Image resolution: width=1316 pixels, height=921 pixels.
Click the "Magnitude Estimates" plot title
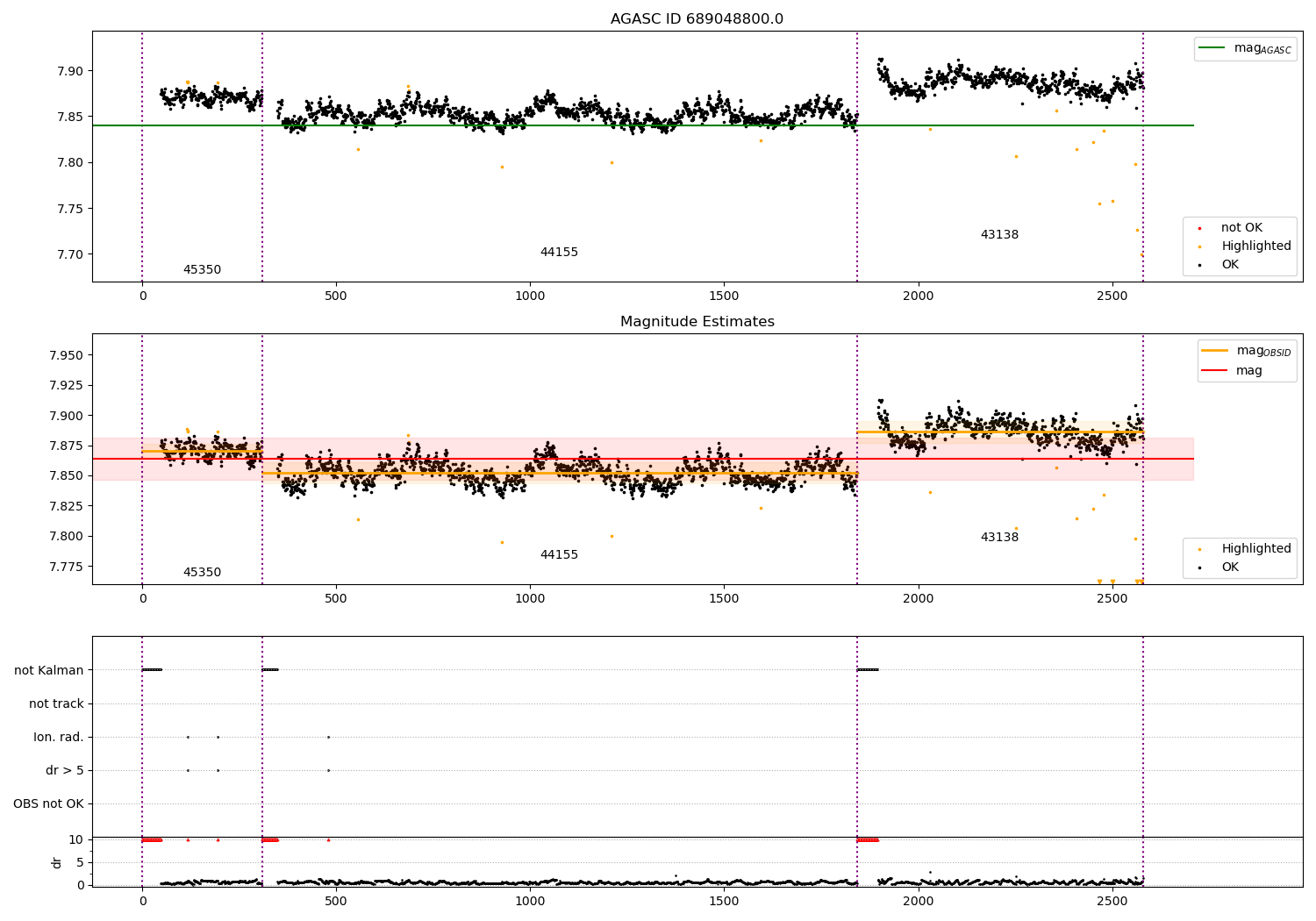pos(697,322)
